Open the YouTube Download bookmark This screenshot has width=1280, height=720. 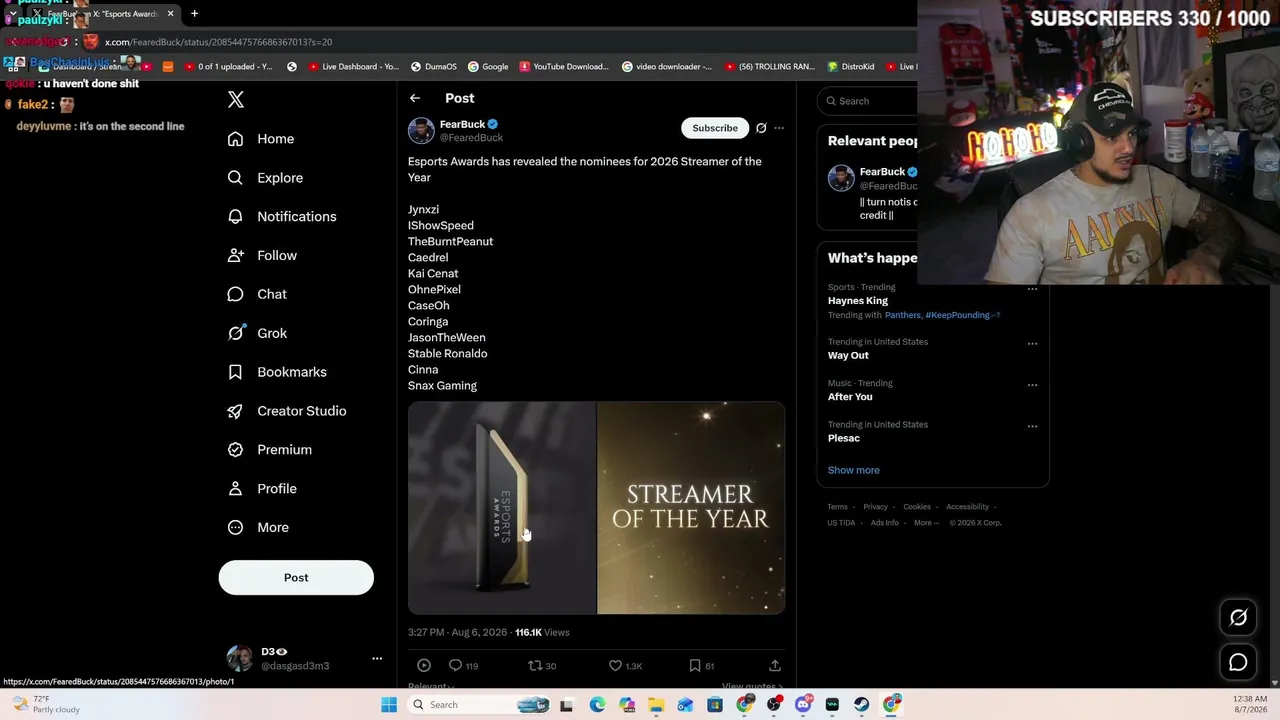coord(564,67)
